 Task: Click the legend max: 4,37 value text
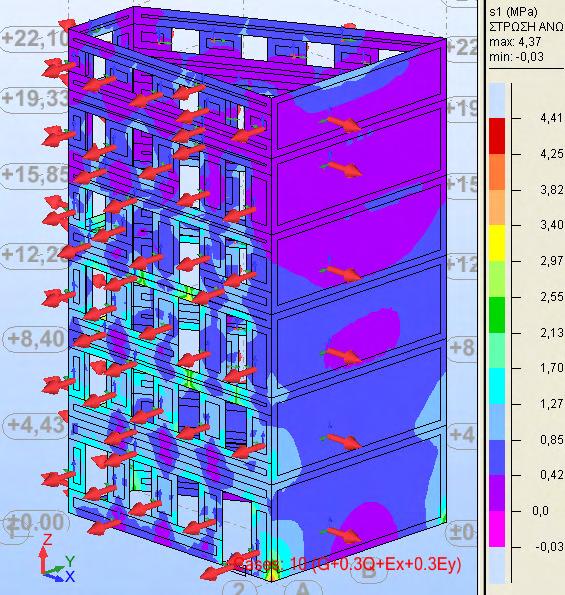point(515,41)
